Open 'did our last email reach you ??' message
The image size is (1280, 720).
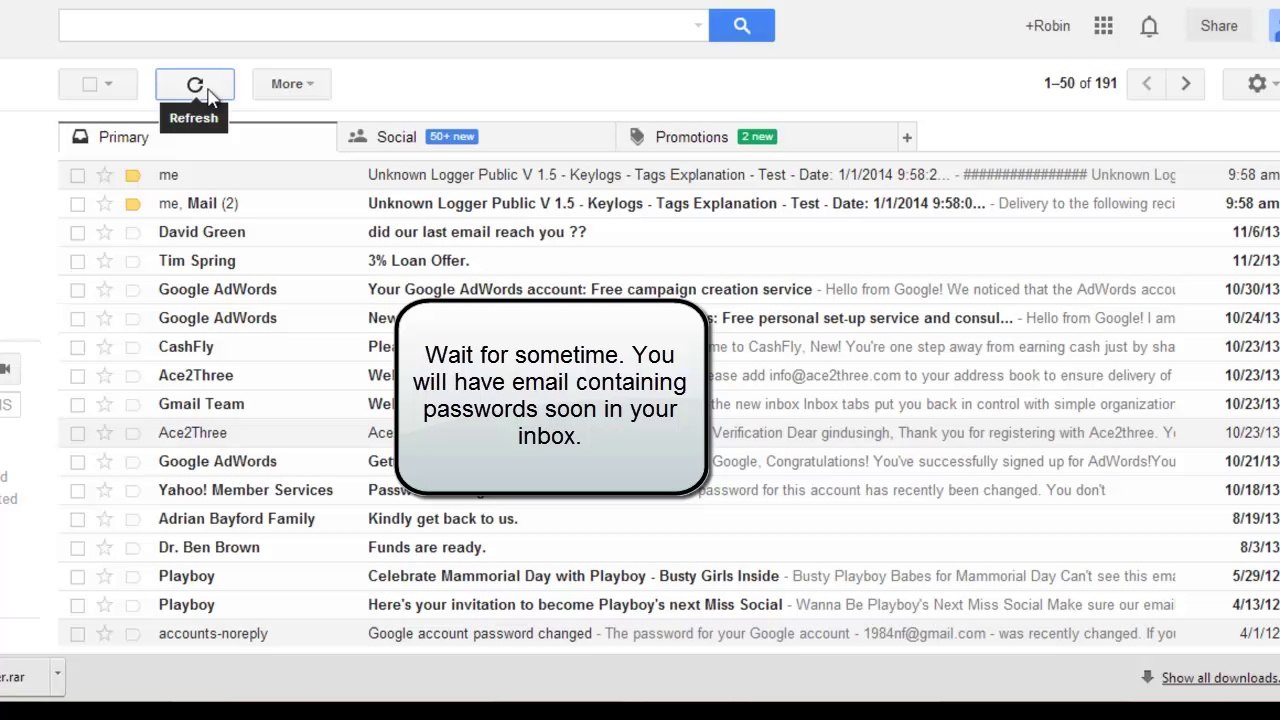477,232
